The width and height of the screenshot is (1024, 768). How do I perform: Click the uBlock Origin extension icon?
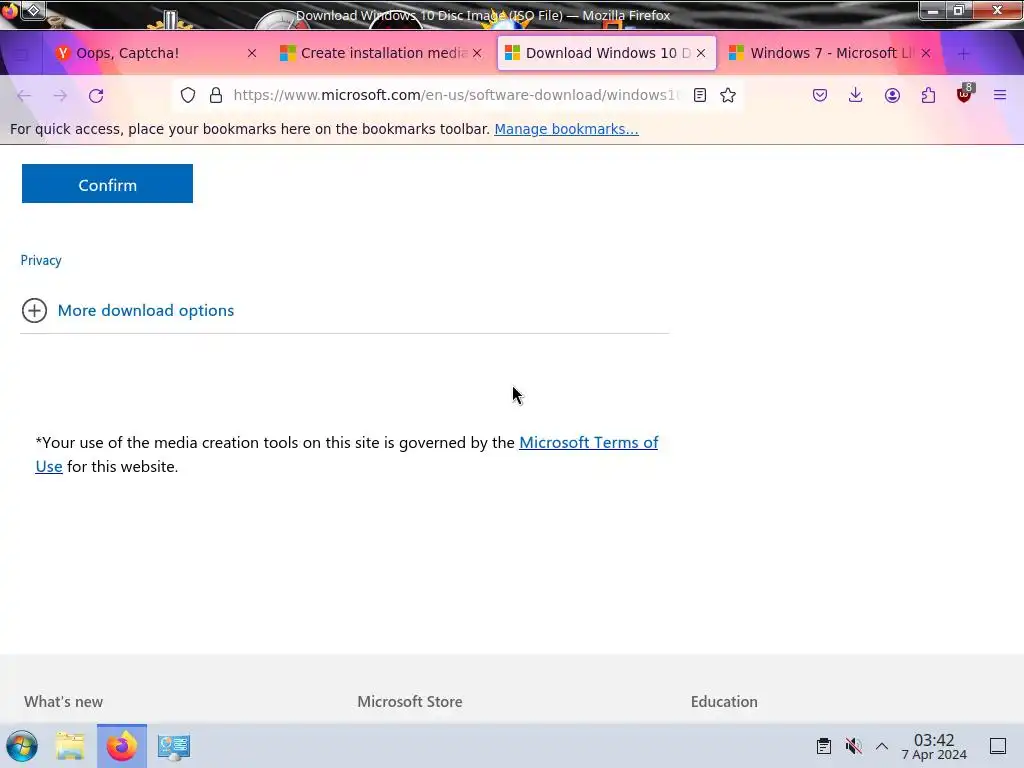[965, 94]
